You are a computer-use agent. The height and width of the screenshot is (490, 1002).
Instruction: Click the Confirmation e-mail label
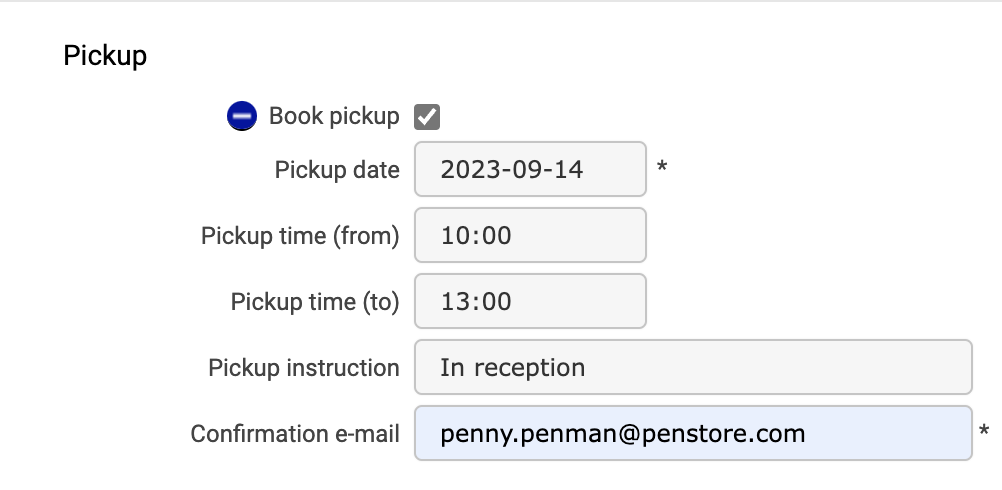(x=295, y=434)
